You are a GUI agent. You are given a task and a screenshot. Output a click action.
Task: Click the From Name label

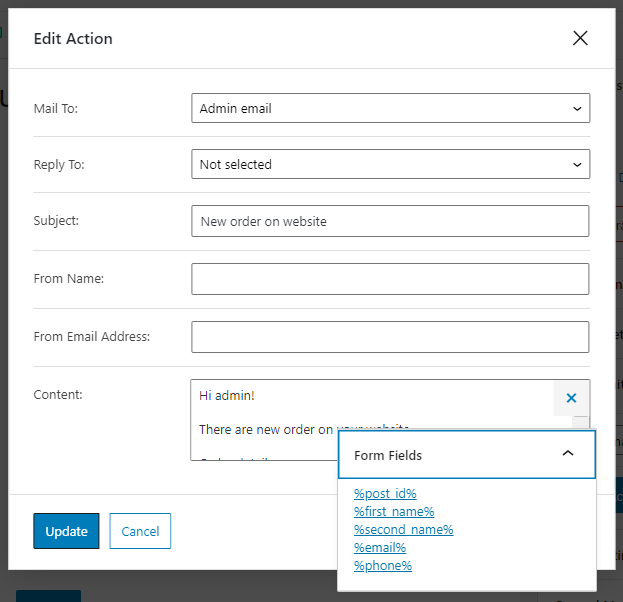[x=69, y=279]
